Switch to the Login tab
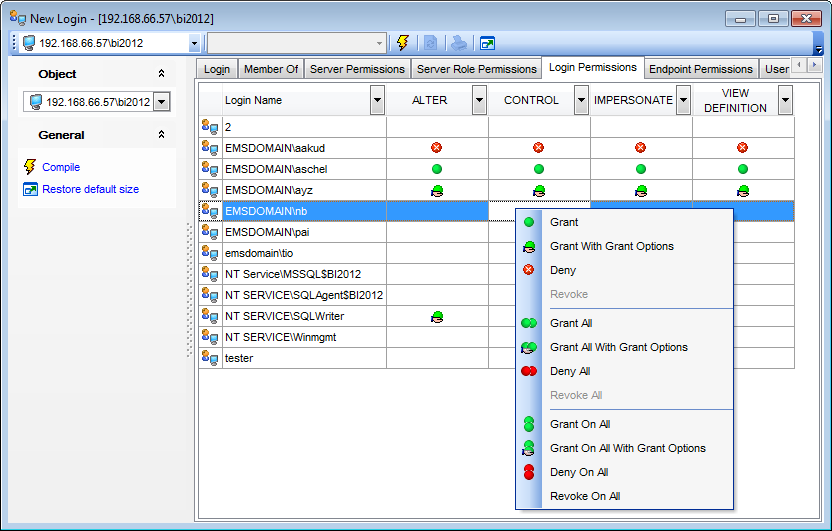This screenshot has height=531, width=832. tap(216, 69)
